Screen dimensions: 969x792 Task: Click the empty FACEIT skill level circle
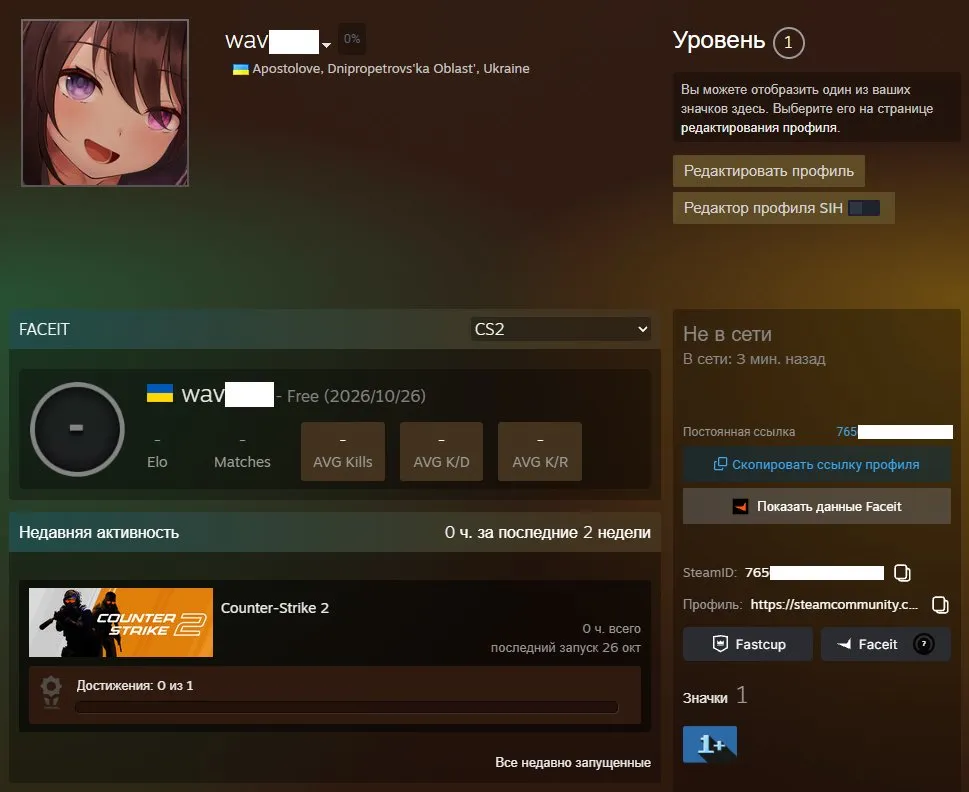point(77,429)
